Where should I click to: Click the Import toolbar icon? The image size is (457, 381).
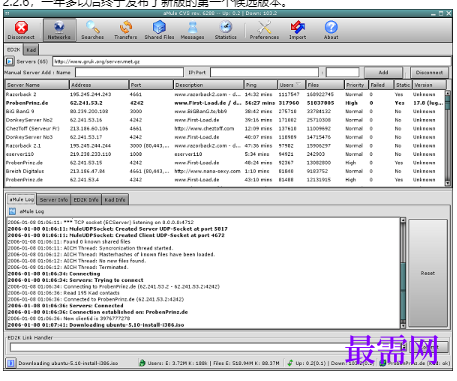click(x=297, y=30)
